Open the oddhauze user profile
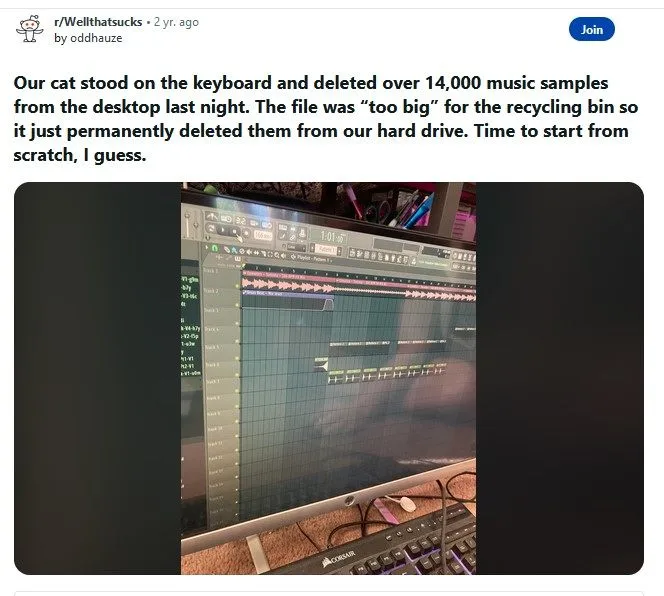This screenshot has width=664, height=596. pos(96,38)
